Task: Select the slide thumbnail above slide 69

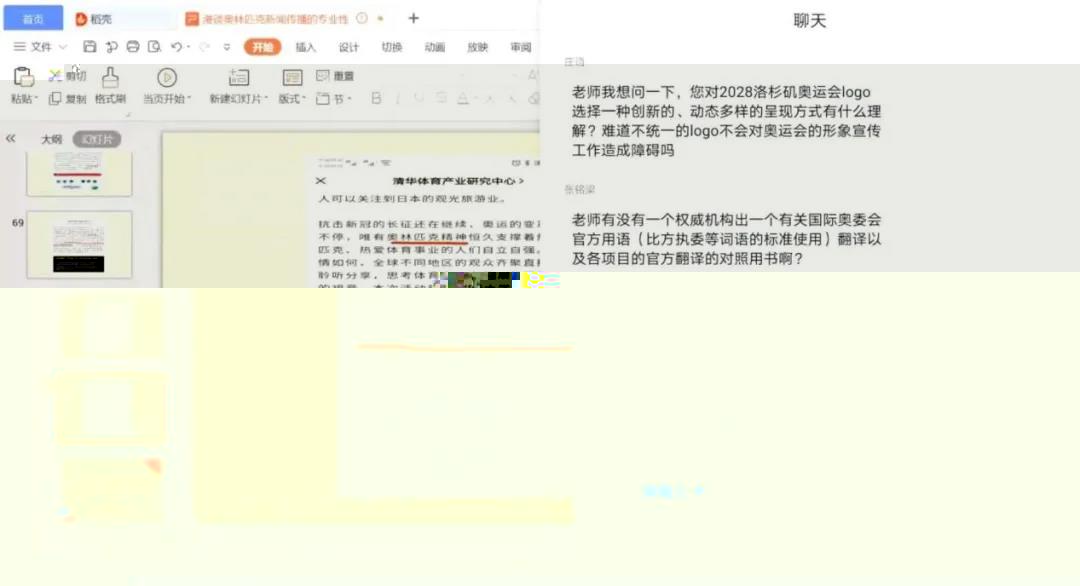Action: click(x=79, y=174)
